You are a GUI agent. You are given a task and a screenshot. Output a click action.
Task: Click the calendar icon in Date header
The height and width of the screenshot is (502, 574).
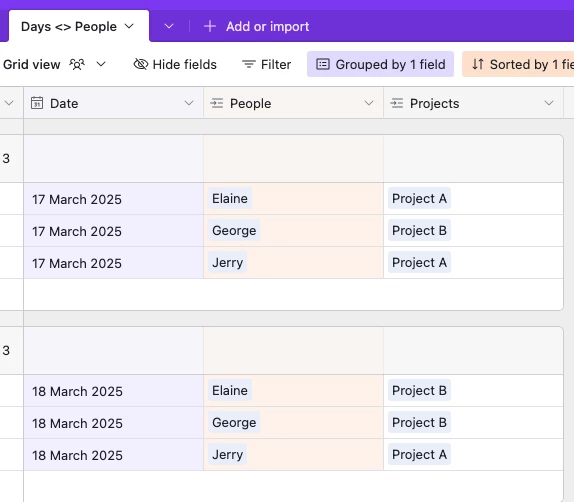(x=37, y=103)
